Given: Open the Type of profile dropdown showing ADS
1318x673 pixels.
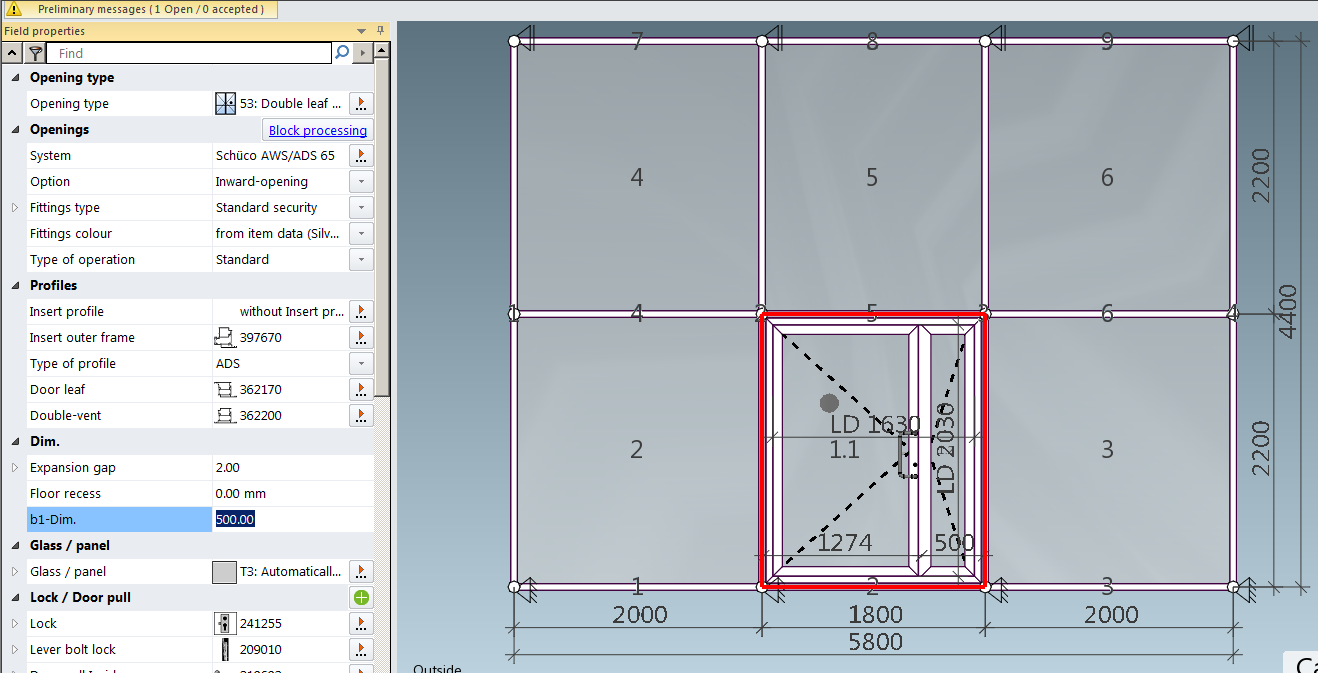Looking at the screenshot, I should click(361, 363).
